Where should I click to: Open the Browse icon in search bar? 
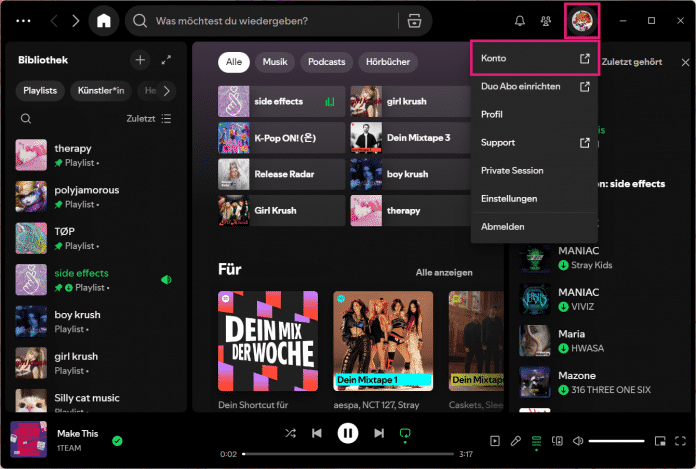412,21
